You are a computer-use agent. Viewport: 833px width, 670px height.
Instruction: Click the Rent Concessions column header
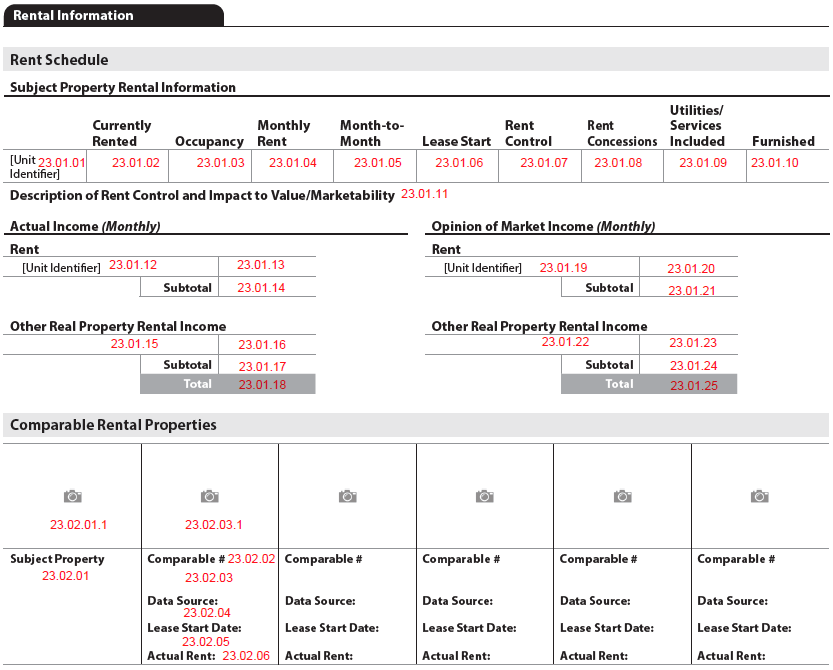(622, 133)
